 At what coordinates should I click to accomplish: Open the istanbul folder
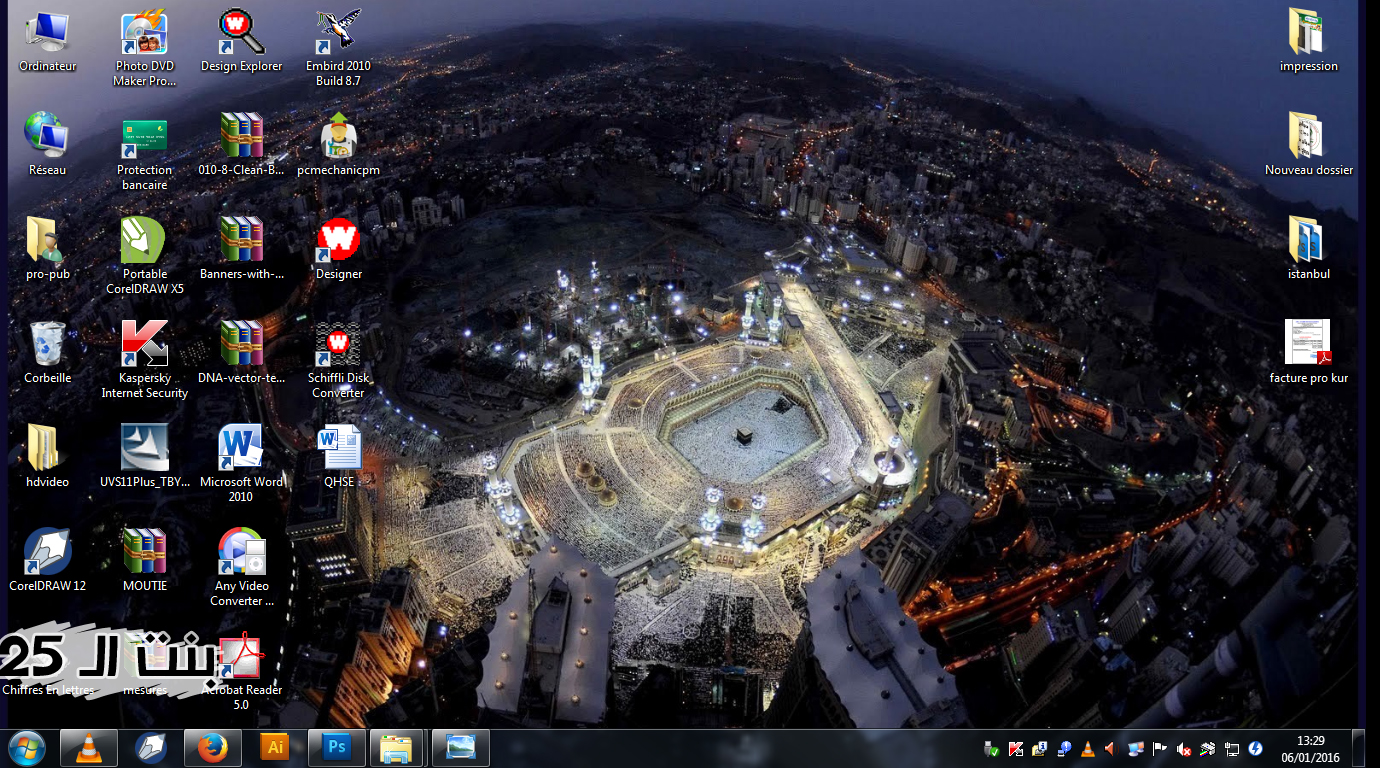coord(1308,250)
